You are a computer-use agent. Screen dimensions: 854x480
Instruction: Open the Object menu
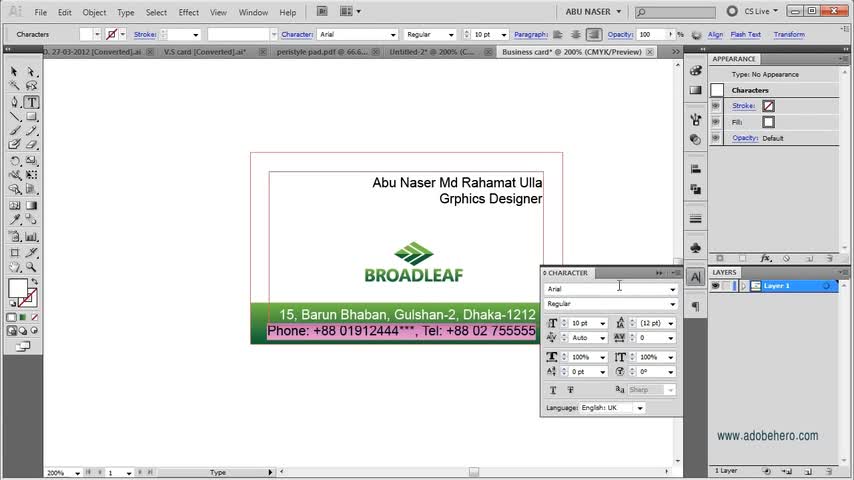(x=94, y=12)
